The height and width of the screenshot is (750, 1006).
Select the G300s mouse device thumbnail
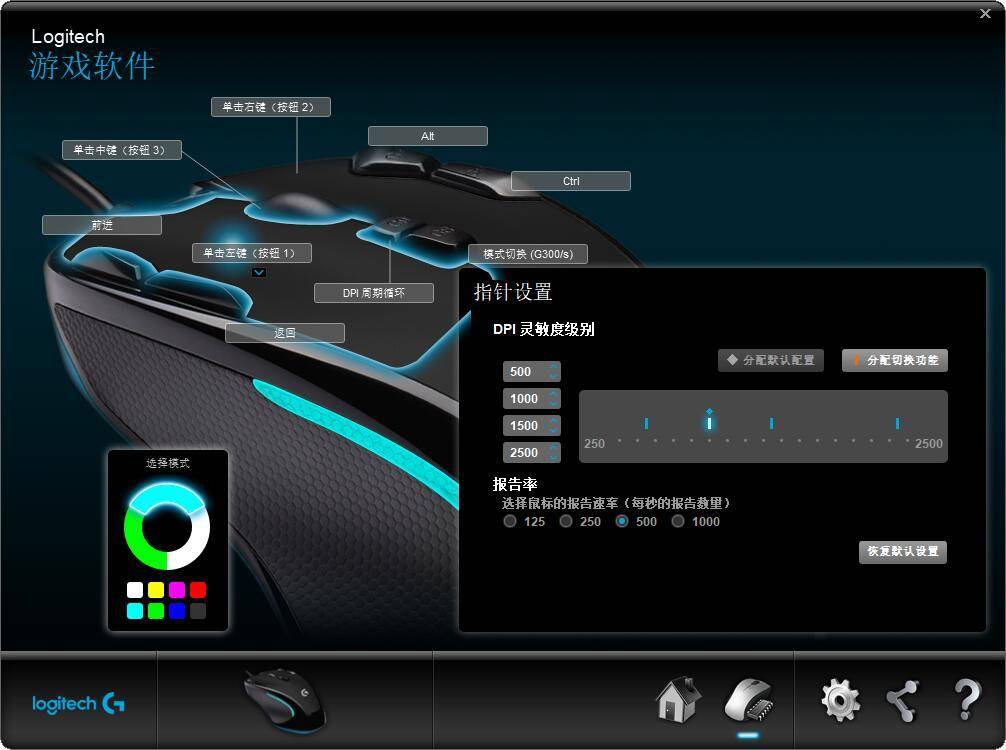(x=284, y=700)
